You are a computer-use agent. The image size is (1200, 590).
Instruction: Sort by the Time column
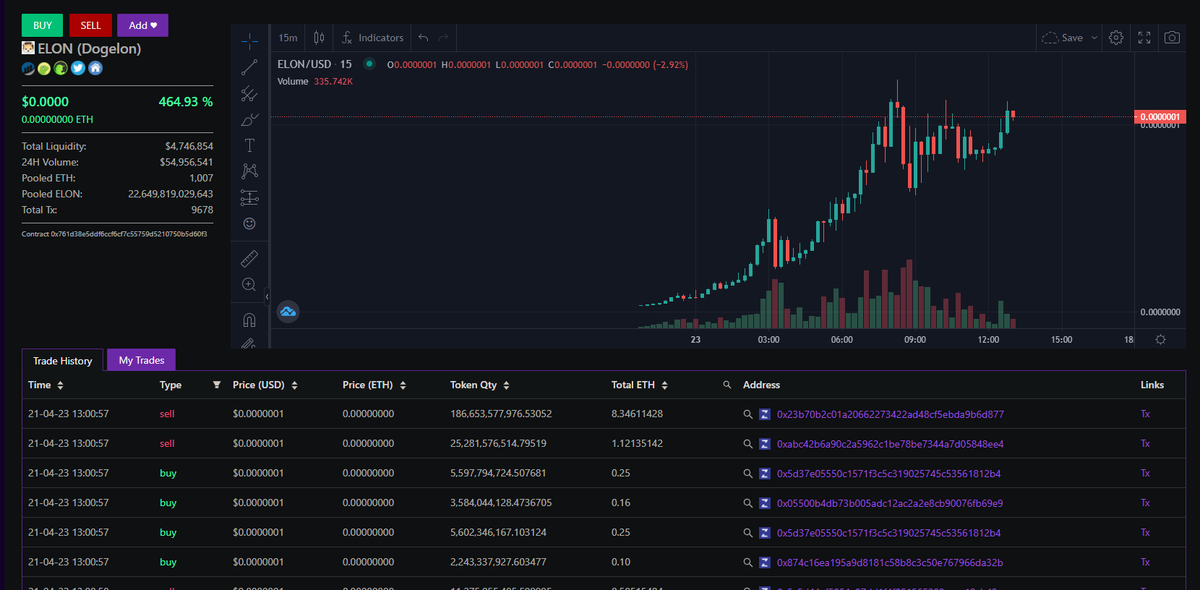[x=60, y=385]
